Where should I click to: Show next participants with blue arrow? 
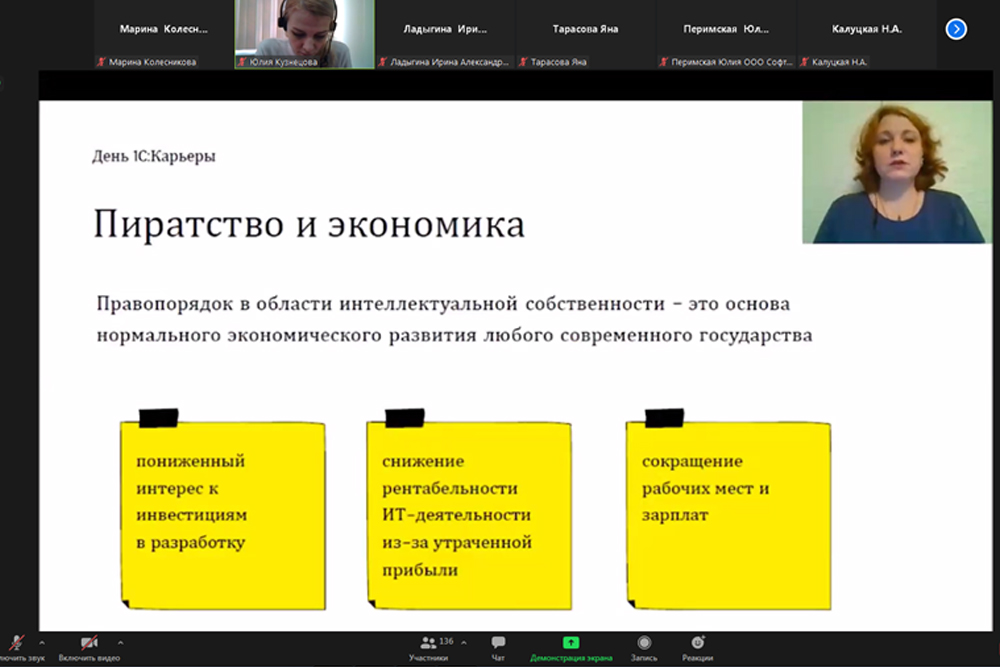[956, 29]
